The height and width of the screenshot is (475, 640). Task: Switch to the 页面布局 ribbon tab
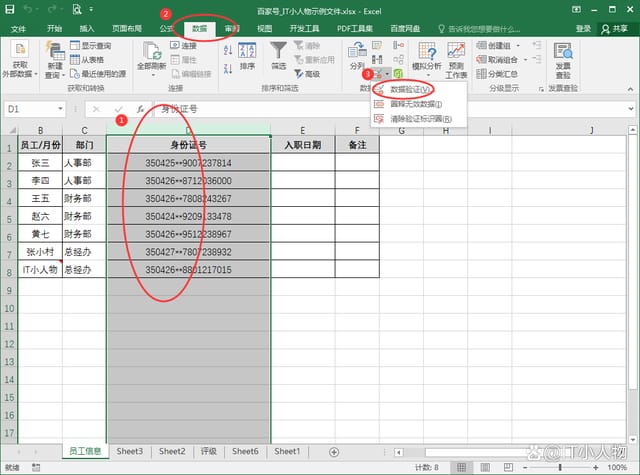(x=127, y=29)
